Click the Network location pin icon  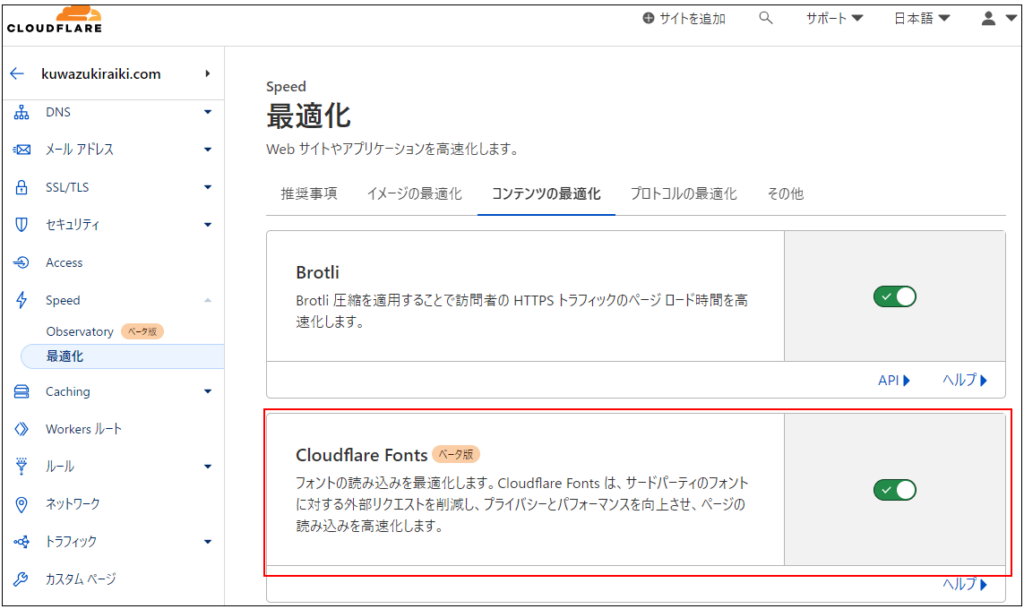(x=21, y=504)
